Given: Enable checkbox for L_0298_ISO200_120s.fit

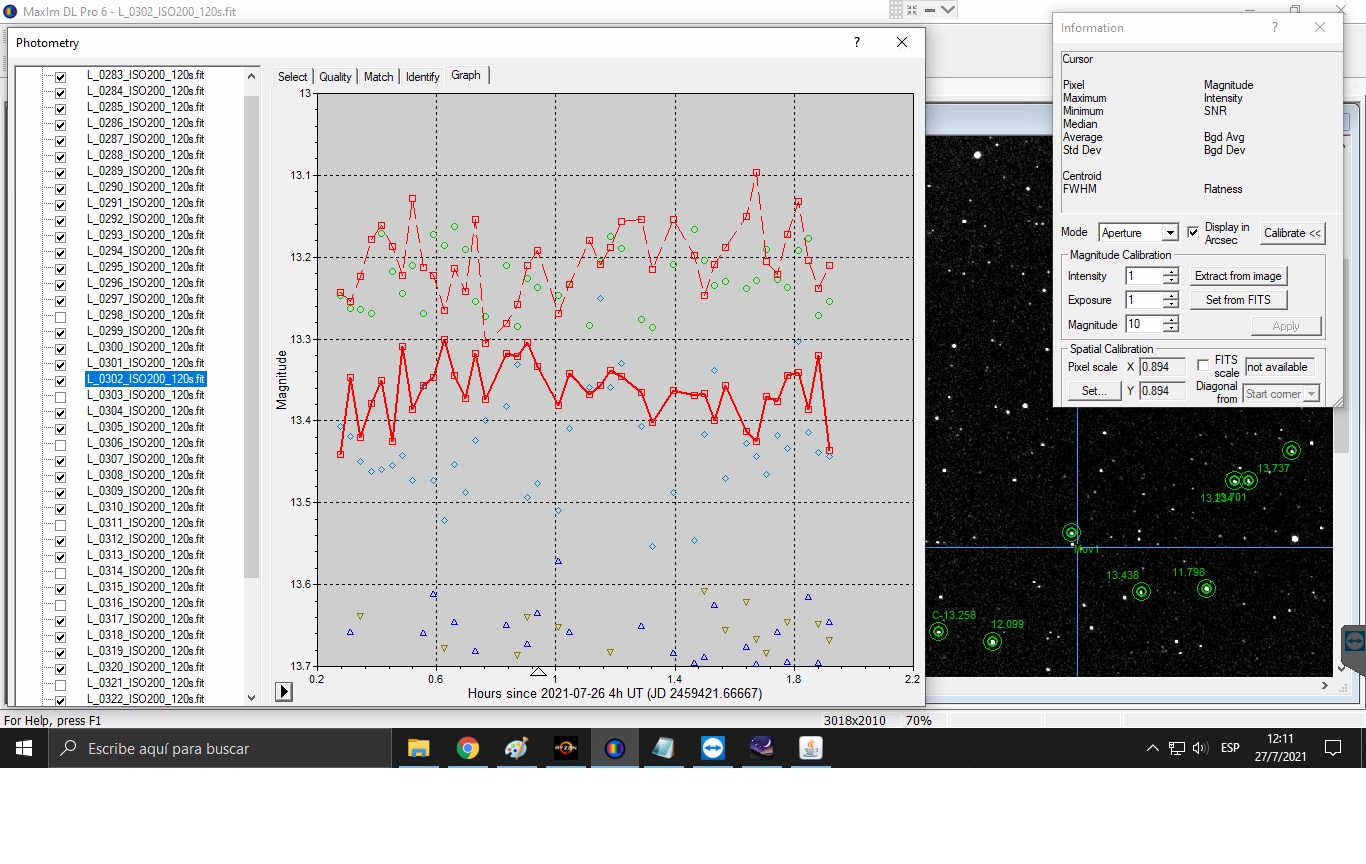Looking at the screenshot, I should click(x=61, y=316).
